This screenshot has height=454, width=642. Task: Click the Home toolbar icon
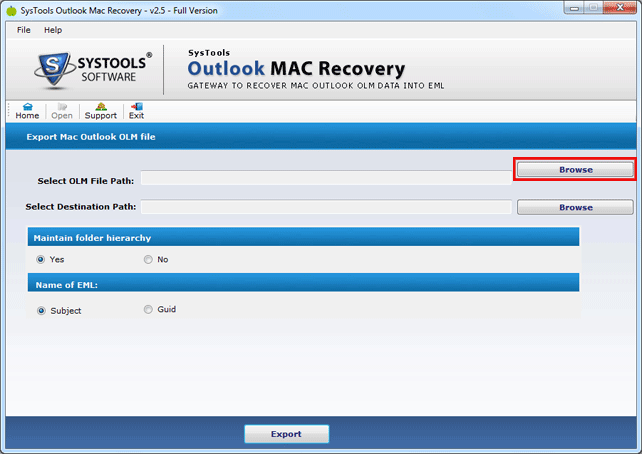tap(27, 111)
